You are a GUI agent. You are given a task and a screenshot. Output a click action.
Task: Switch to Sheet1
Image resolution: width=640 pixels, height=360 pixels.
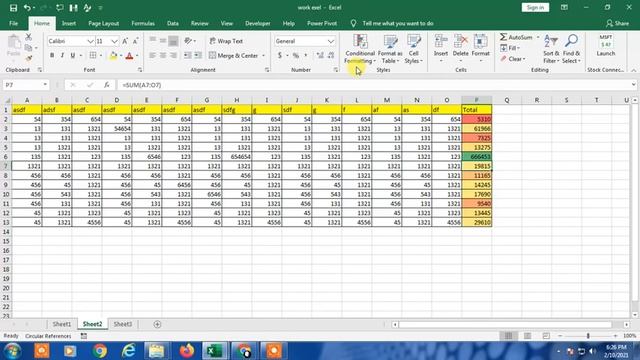[x=62, y=324]
